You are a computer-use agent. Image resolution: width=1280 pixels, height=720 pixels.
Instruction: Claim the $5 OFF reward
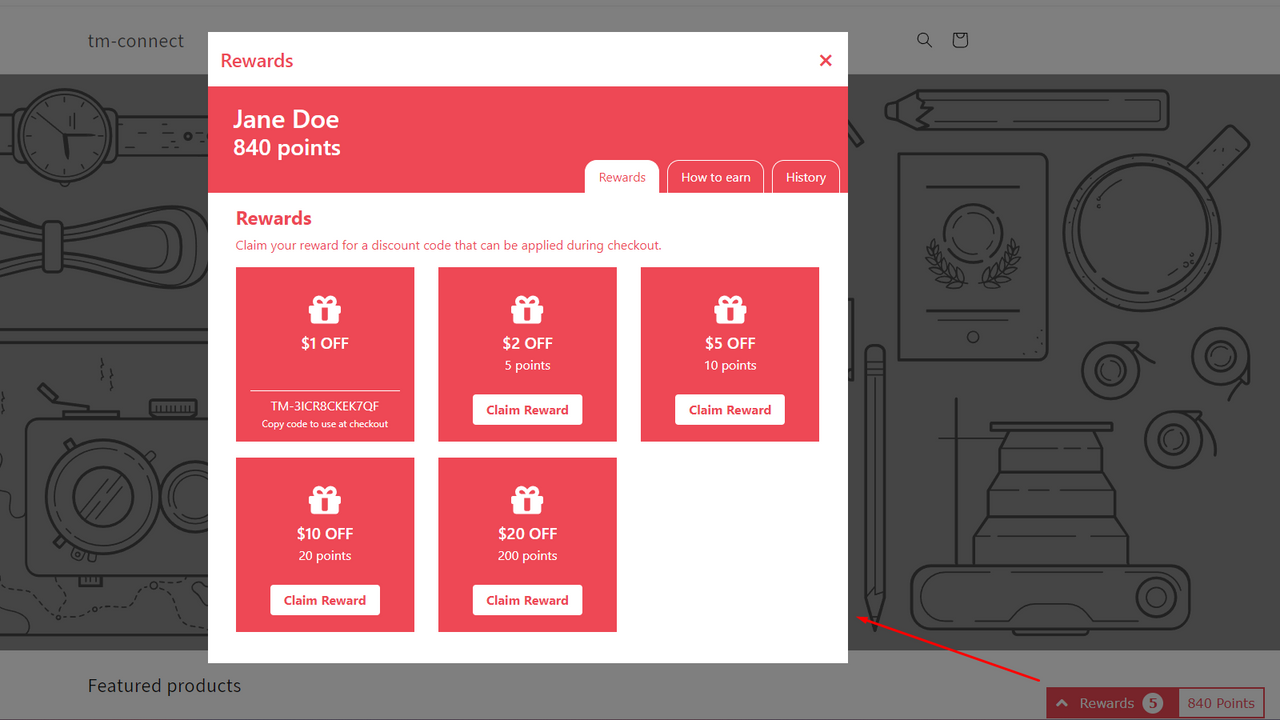point(730,410)
